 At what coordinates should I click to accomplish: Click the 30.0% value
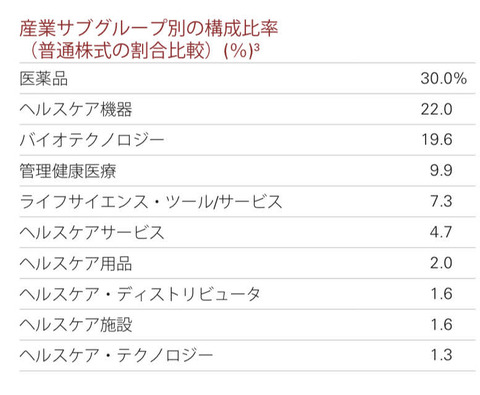tap(443, 79)
